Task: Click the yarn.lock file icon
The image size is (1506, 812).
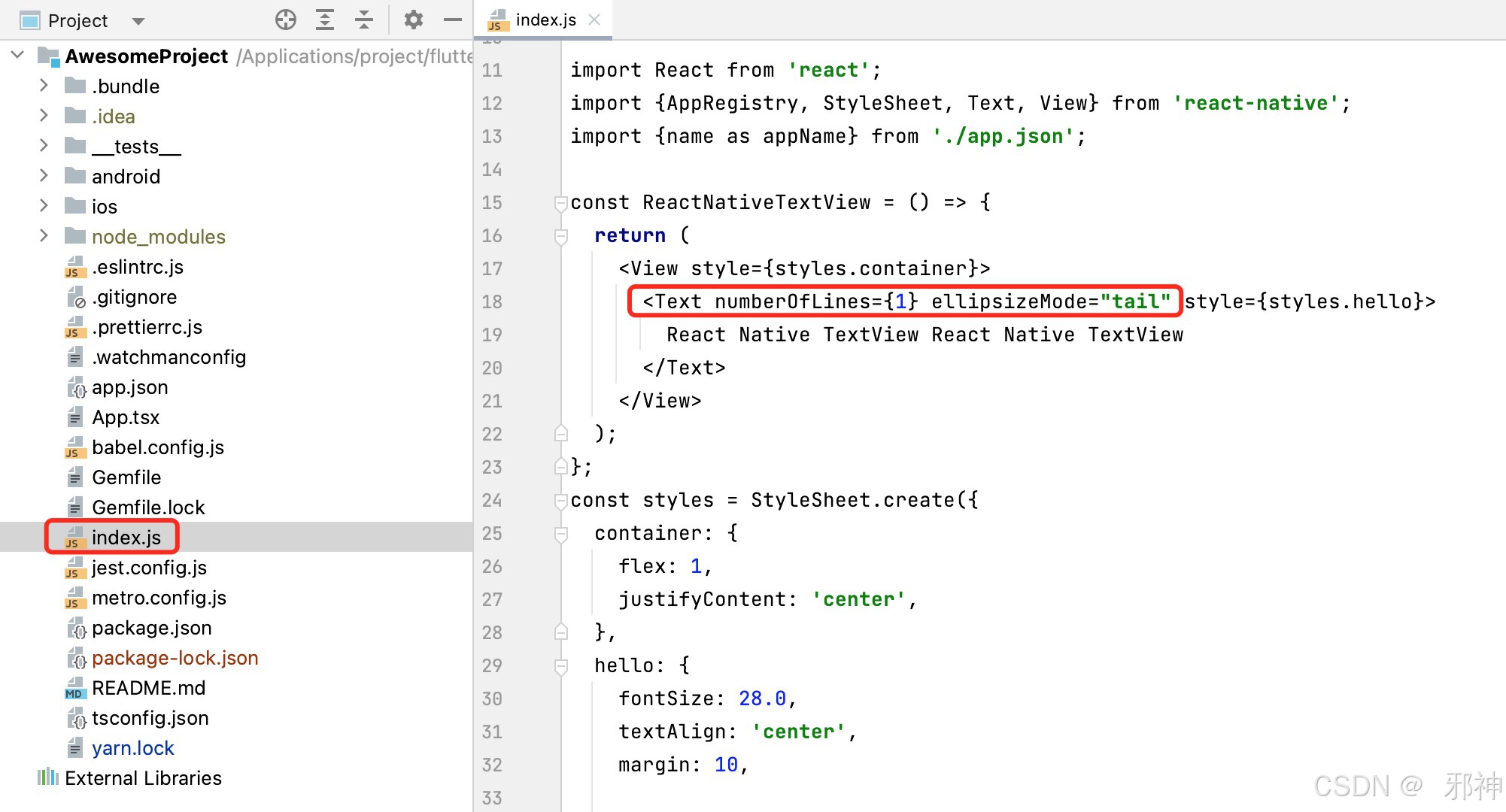Action: (x=75, y=748)
